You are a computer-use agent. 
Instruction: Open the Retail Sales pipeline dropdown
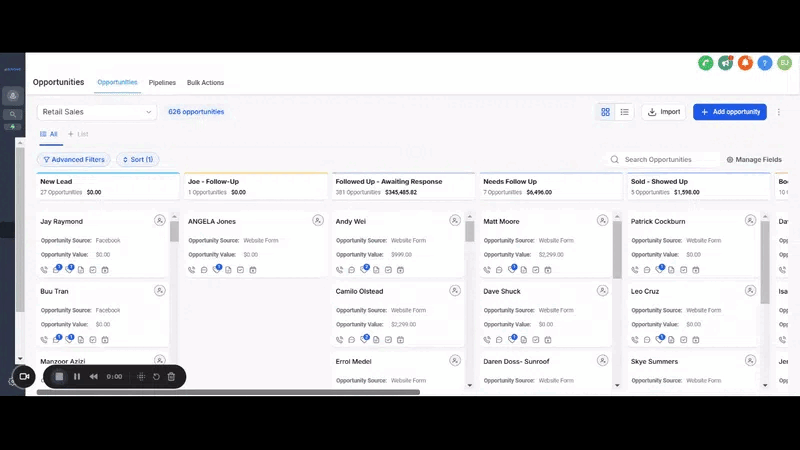point(96,112)
